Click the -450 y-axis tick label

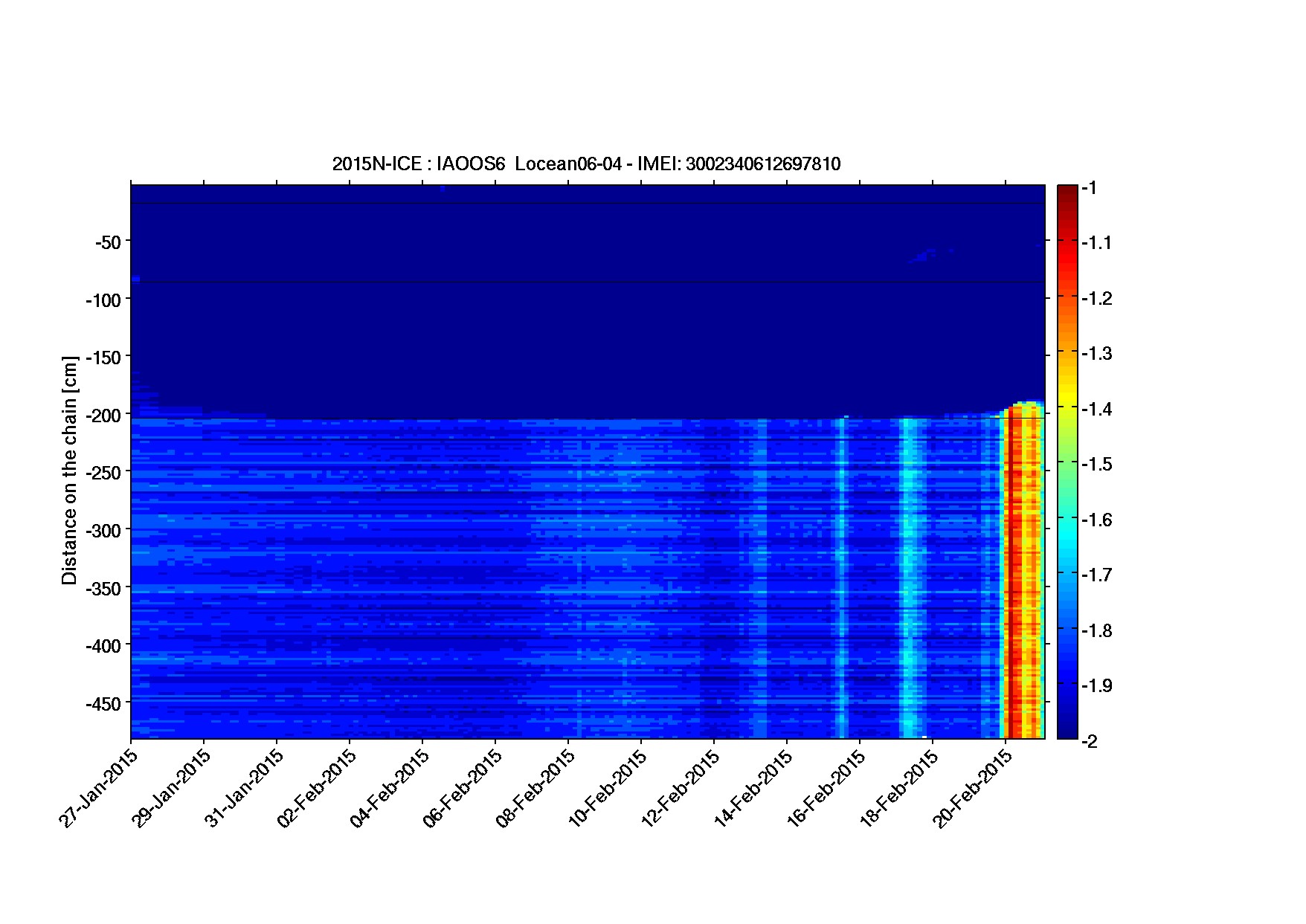103,703
